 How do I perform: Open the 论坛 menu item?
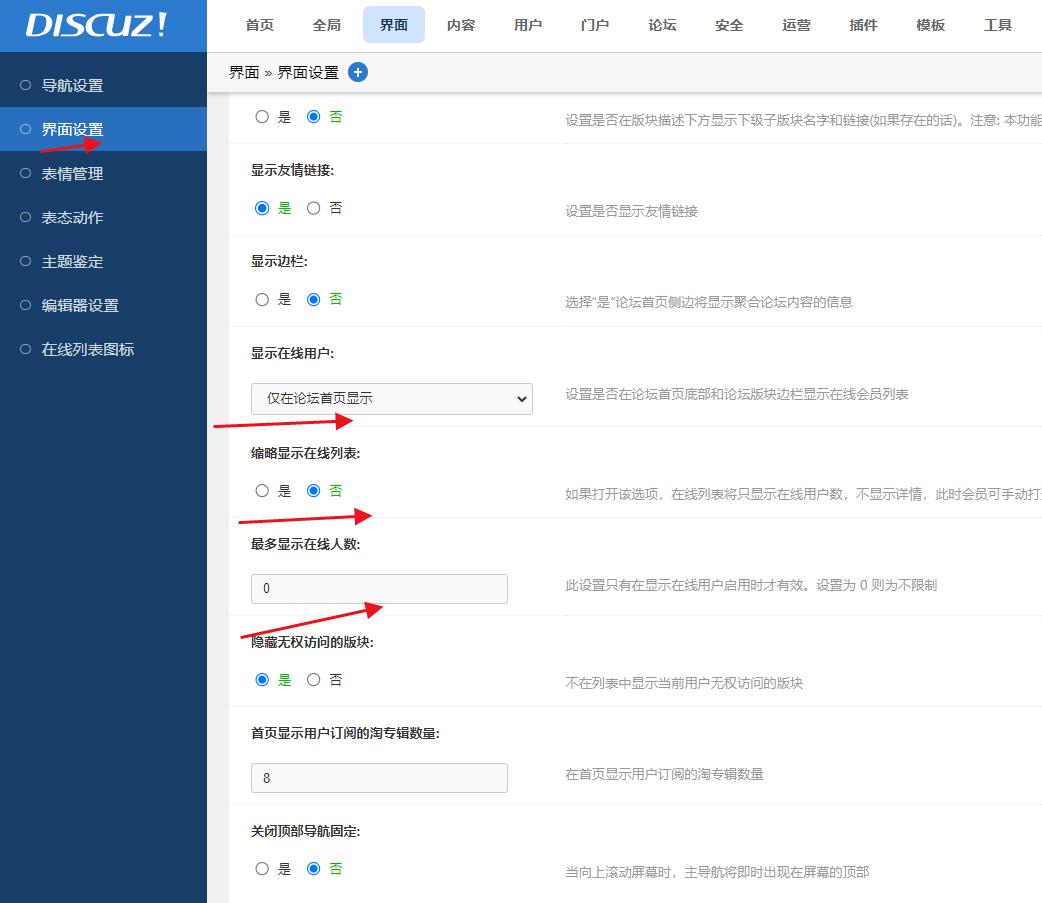(662, 25)
